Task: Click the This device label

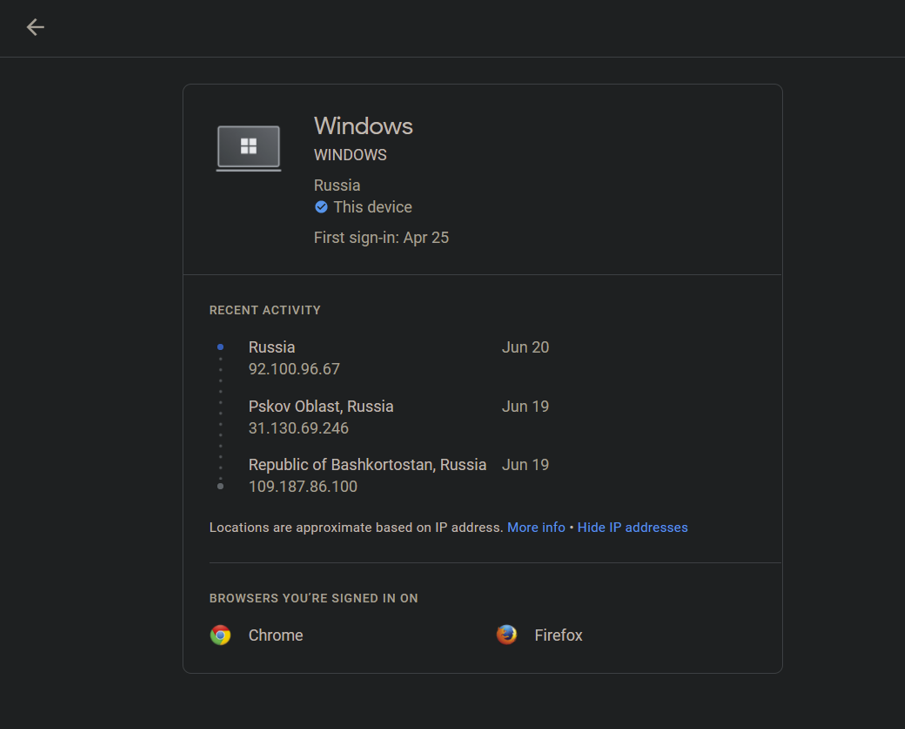Action: click(373, 207)
